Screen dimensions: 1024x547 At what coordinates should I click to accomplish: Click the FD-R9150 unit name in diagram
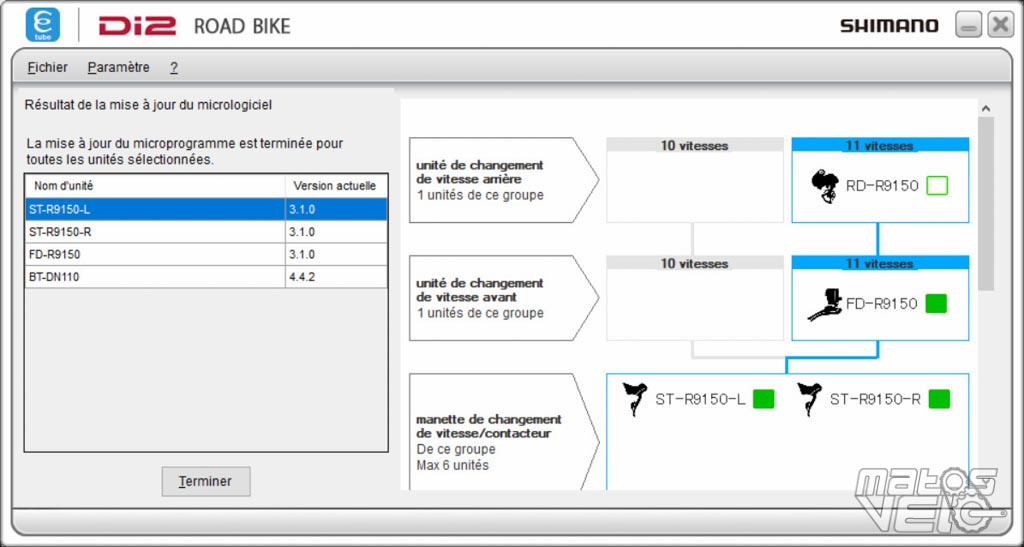coord(882,304)
